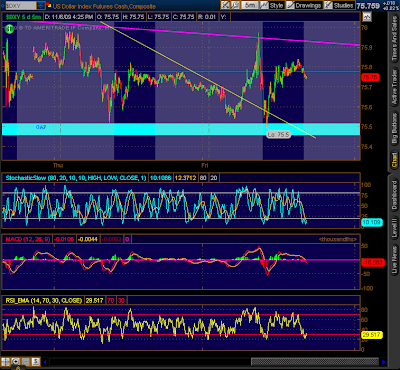Image resolution: width=400 pixels, height=370 pixels.
Task: Click the grid layout icon at bottom left
Action: pos(5,362)
